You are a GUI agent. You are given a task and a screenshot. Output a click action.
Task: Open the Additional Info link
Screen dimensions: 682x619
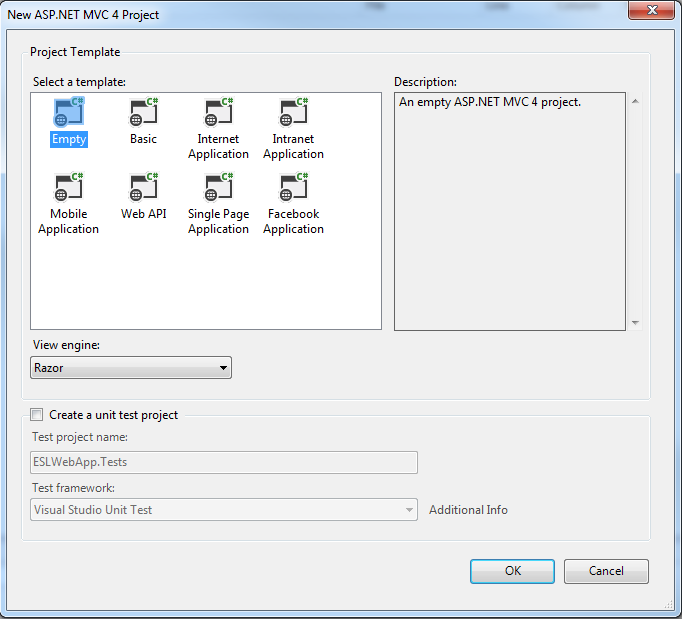click(468, 510)
